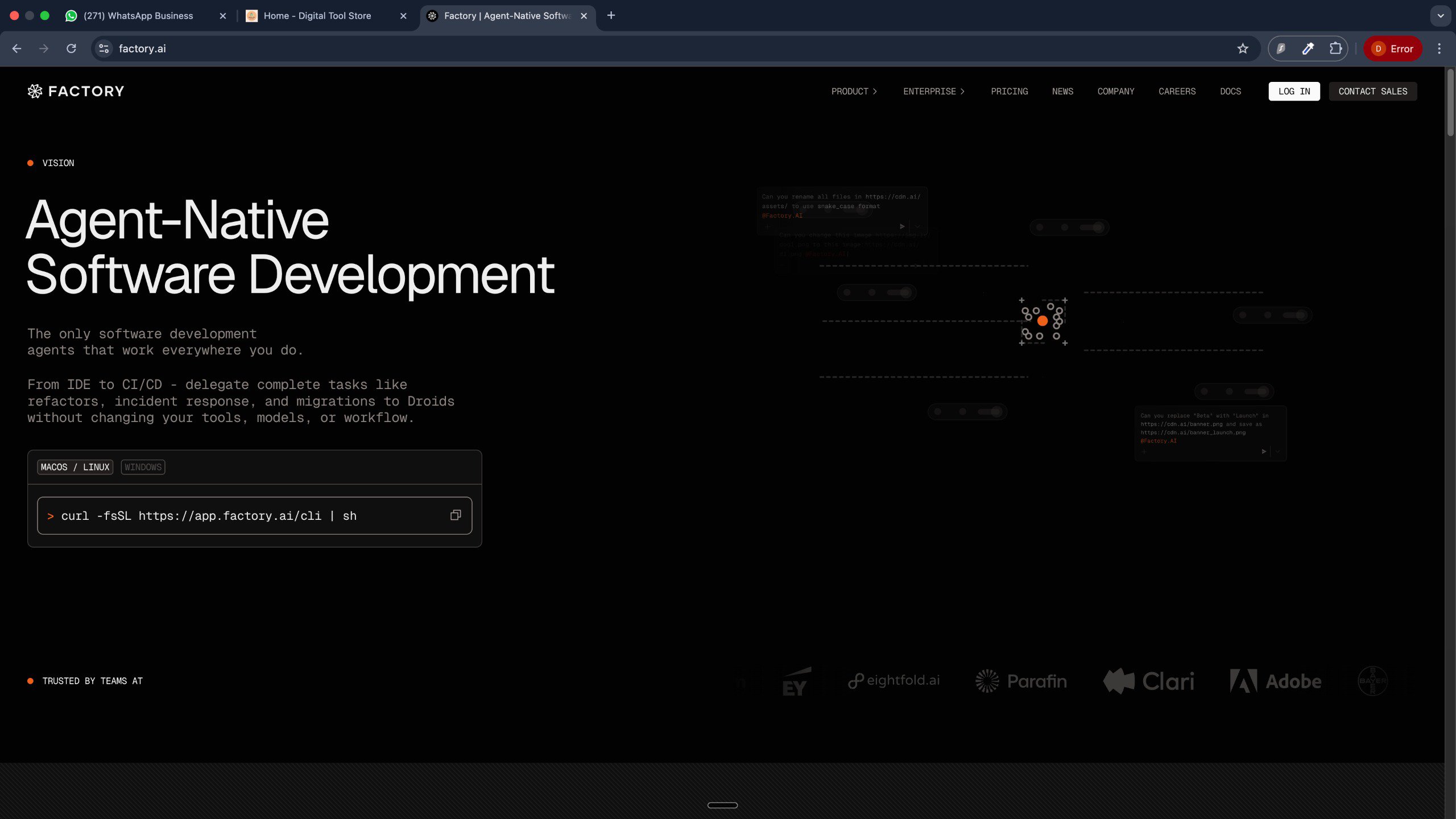This screenshot has width=1456, height=819.
Task: Open tab search dropdown arrow
Action: (1440, 15)
